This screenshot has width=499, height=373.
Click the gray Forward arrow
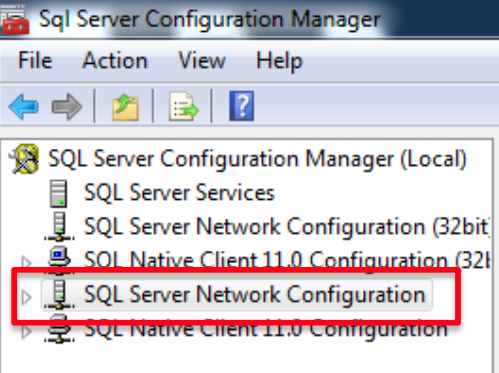[x=67, y=107]
